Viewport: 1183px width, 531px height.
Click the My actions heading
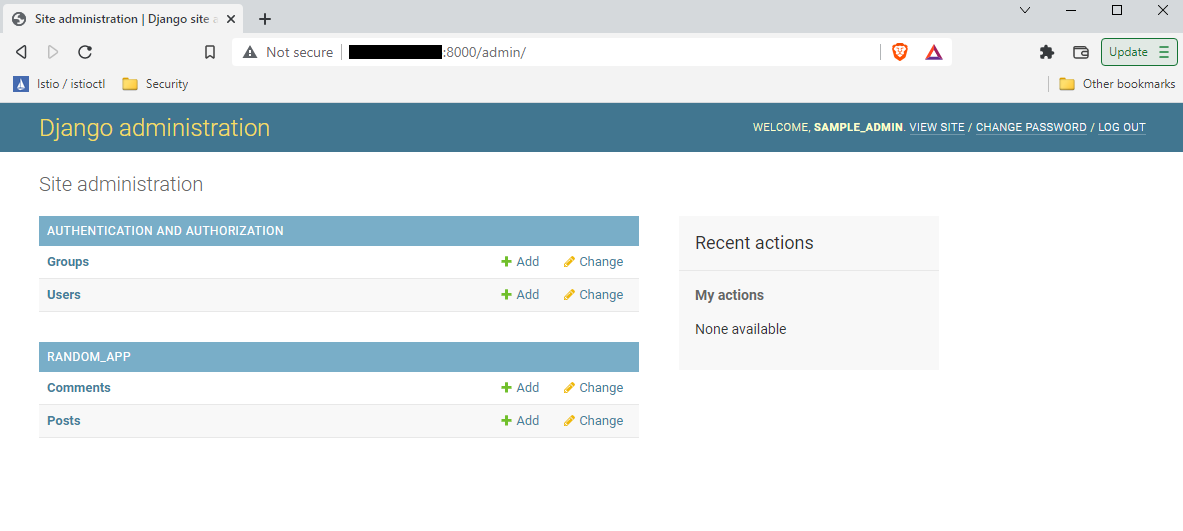(730, 296)
